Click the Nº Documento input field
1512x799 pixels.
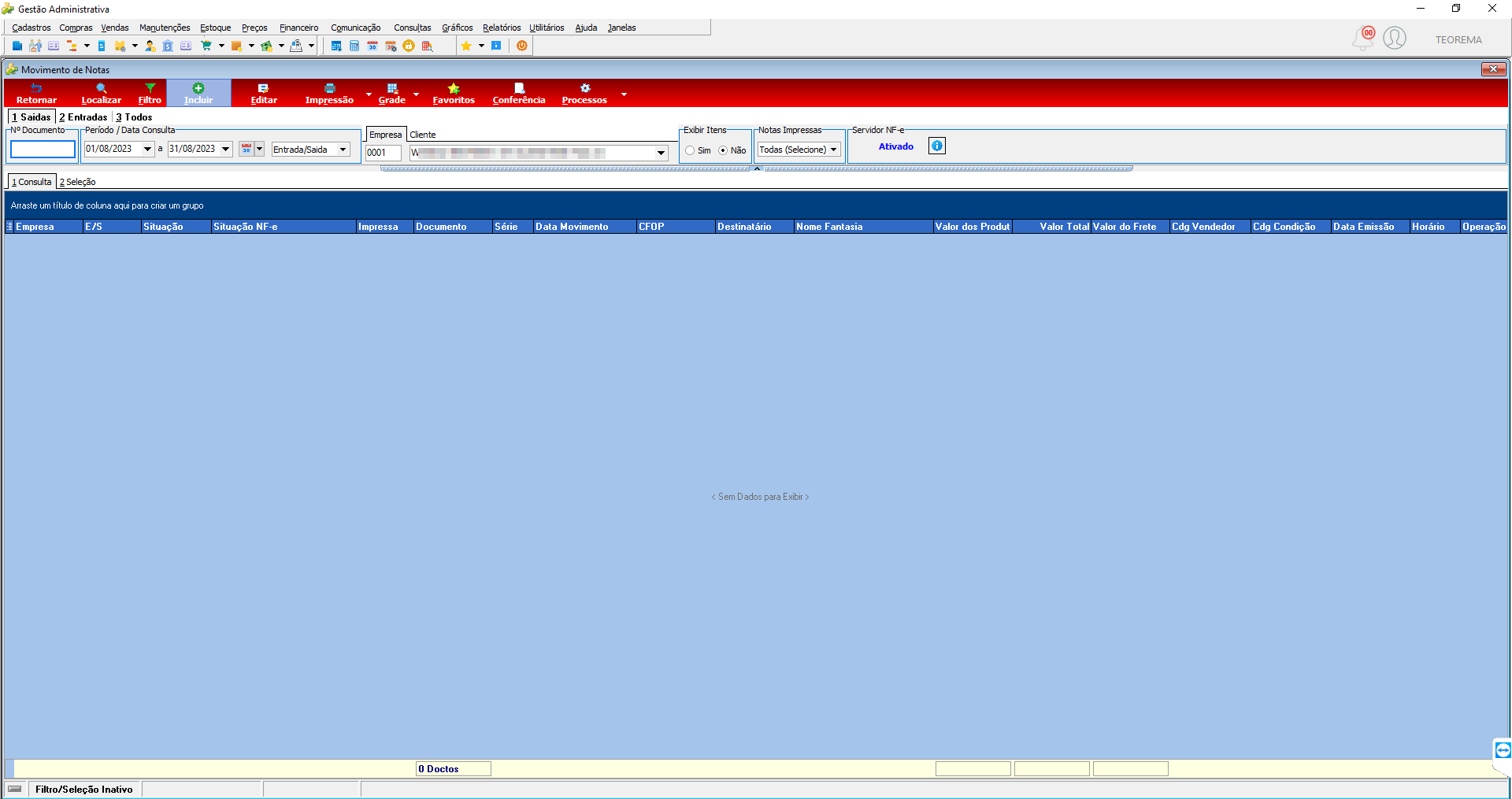[x=43, y=149]
